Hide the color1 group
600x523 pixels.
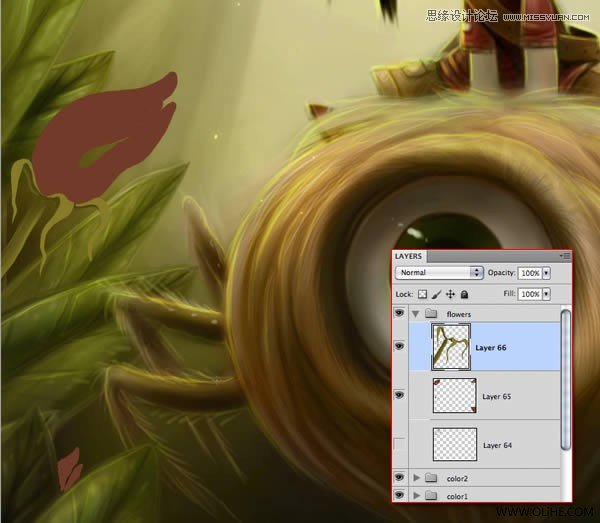[x=399, y=495]
